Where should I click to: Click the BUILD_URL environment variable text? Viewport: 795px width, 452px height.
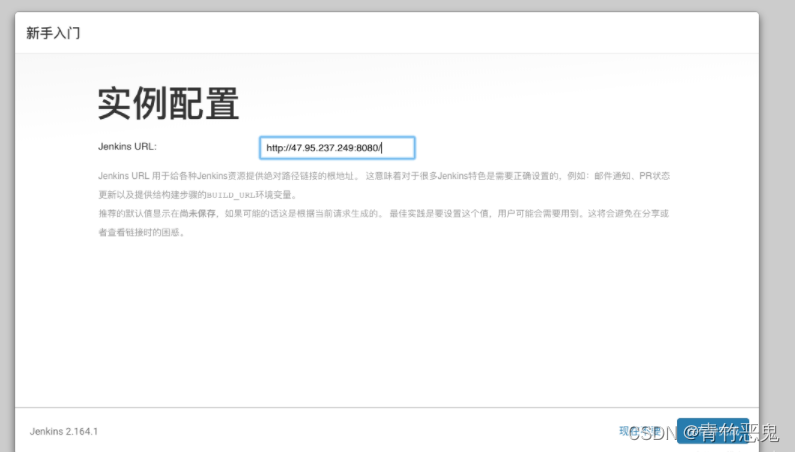(x=231, y=195)
